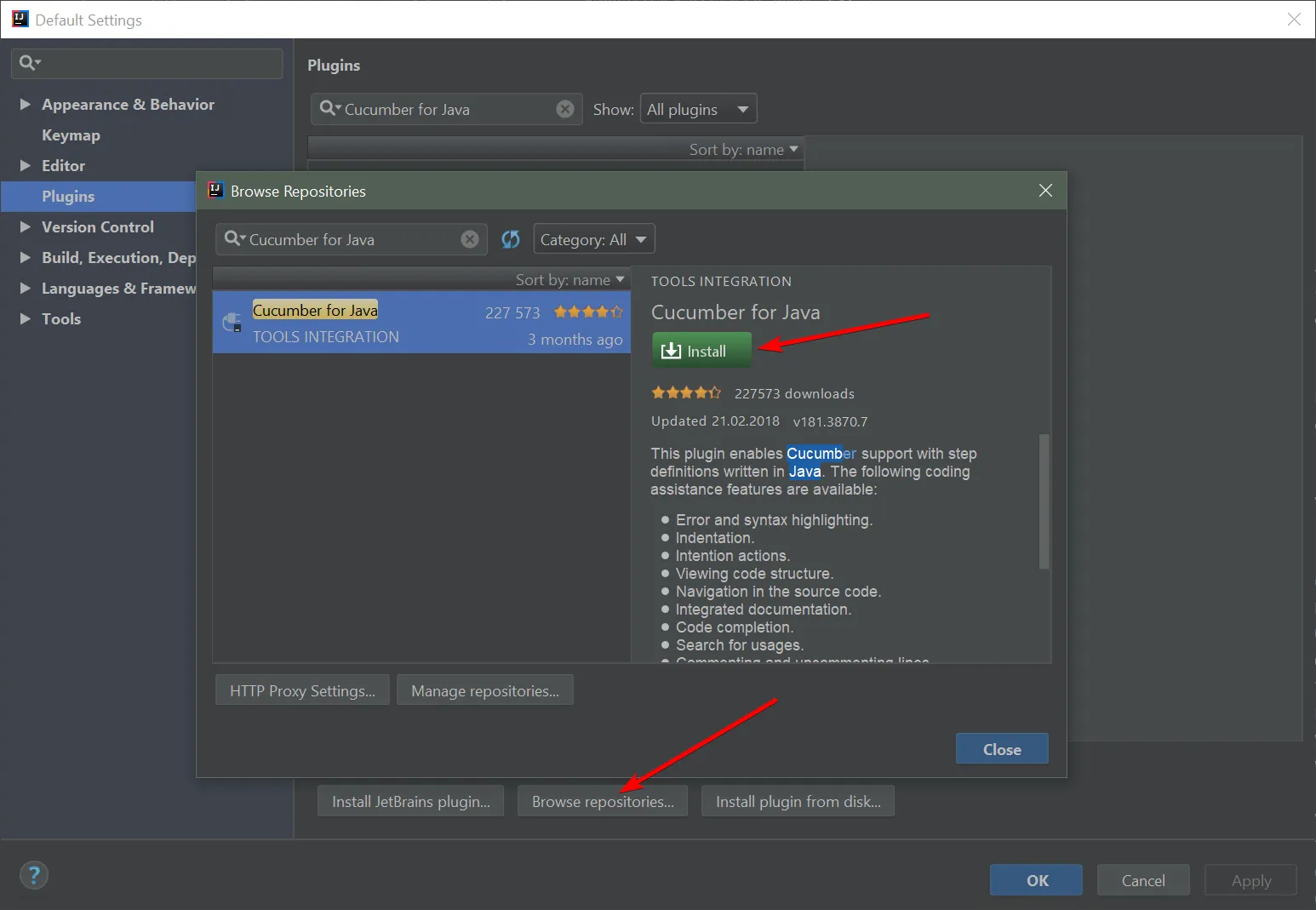Select Keymap in the settings tree
Screen dimensions: 1316x910
tap(71, 135)
